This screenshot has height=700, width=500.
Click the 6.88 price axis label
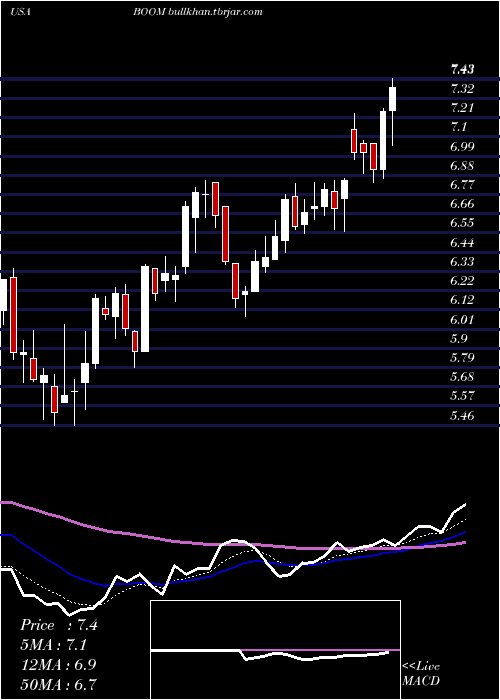tap(462, 166)
